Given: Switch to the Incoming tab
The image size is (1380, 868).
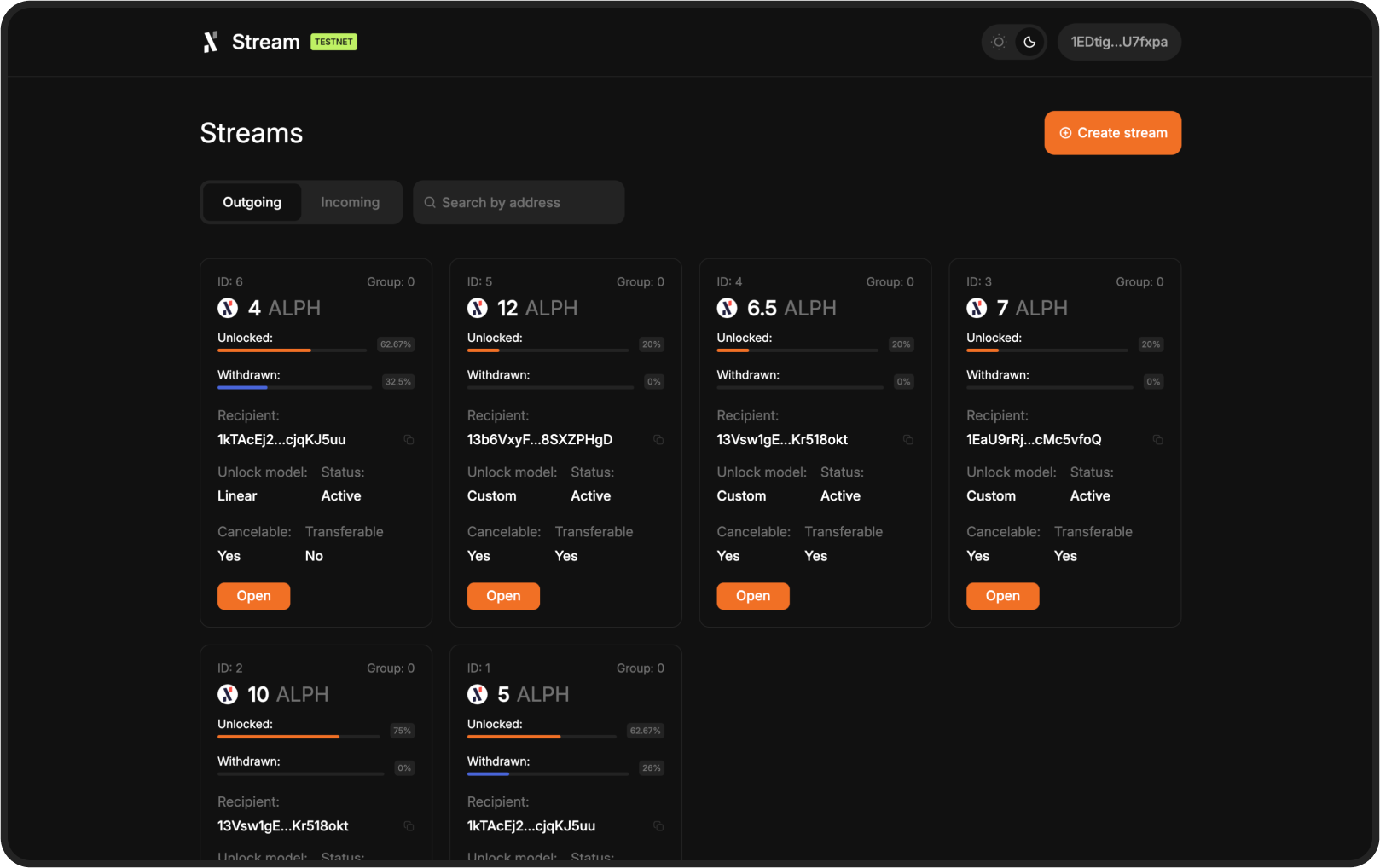Looking at the screenshot, I should [x=350, y=202].
